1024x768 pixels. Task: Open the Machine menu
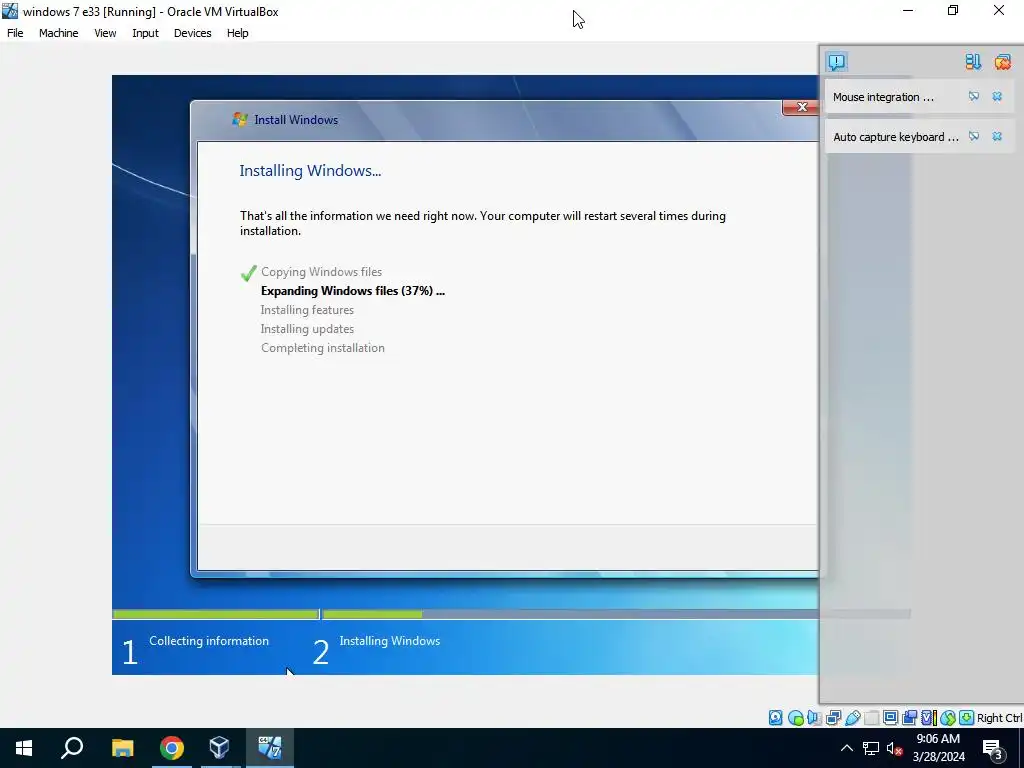click(x=59, y=33)
